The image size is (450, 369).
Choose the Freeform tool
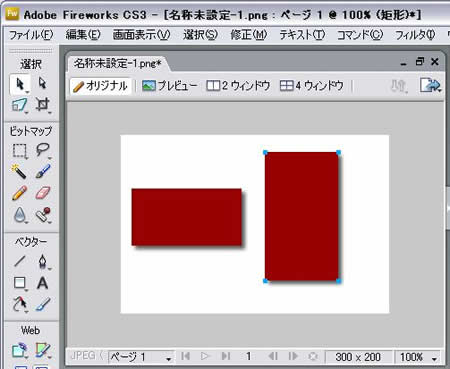[19, 304]
